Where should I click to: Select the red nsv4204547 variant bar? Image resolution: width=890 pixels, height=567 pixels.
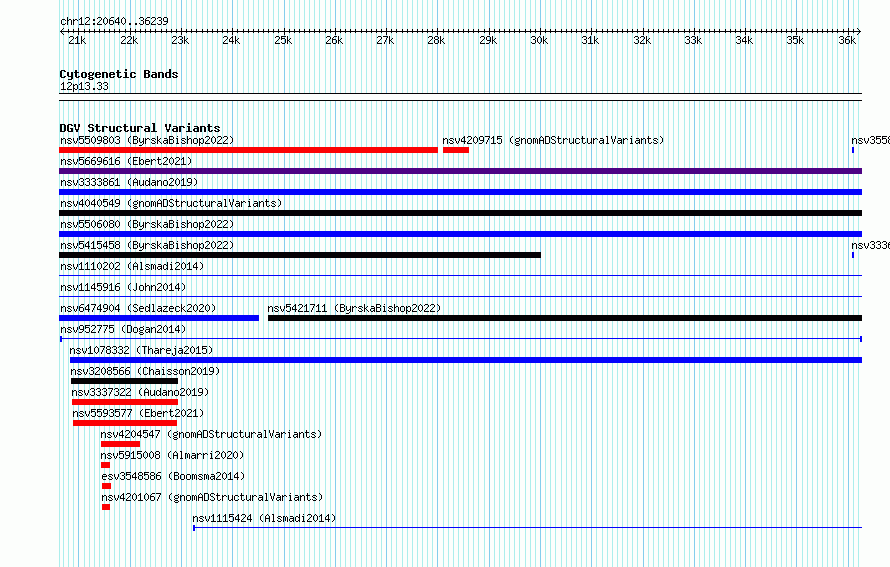(120, 444)
